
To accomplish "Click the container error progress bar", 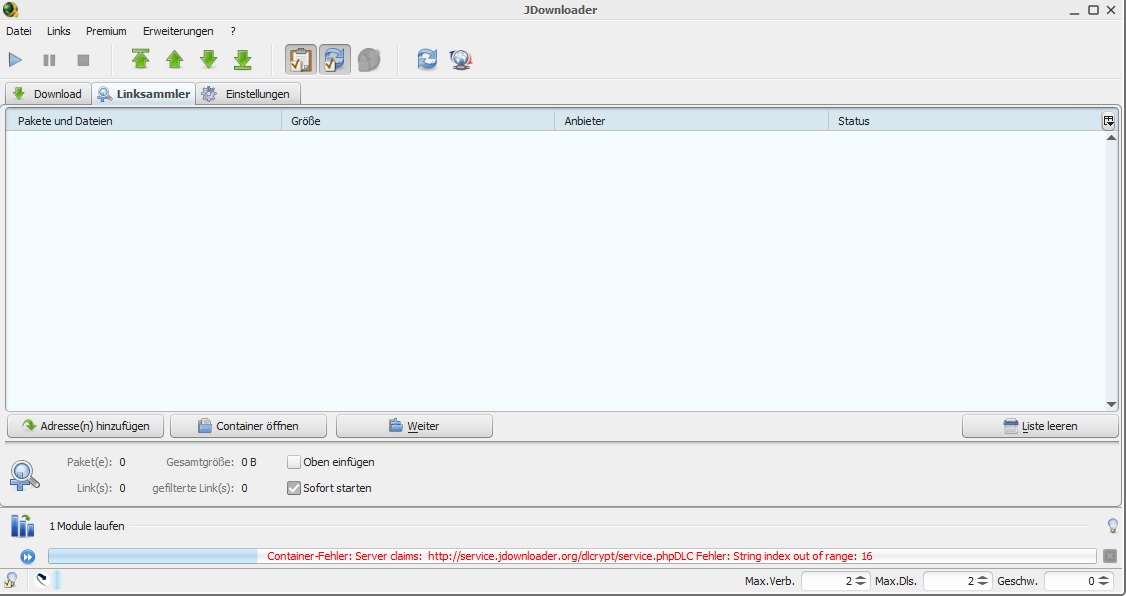I will 572,556.
